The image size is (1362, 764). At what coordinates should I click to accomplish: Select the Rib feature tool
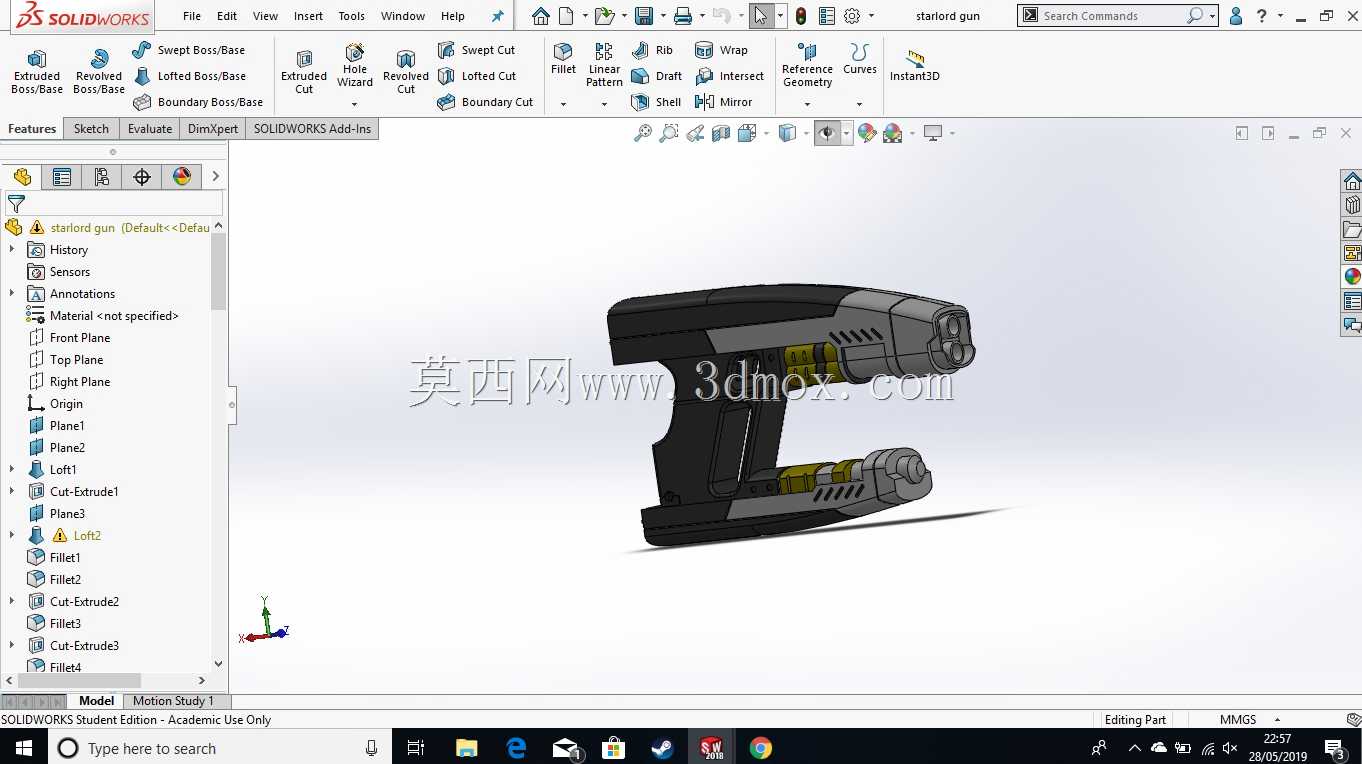[x=652, y=50]
